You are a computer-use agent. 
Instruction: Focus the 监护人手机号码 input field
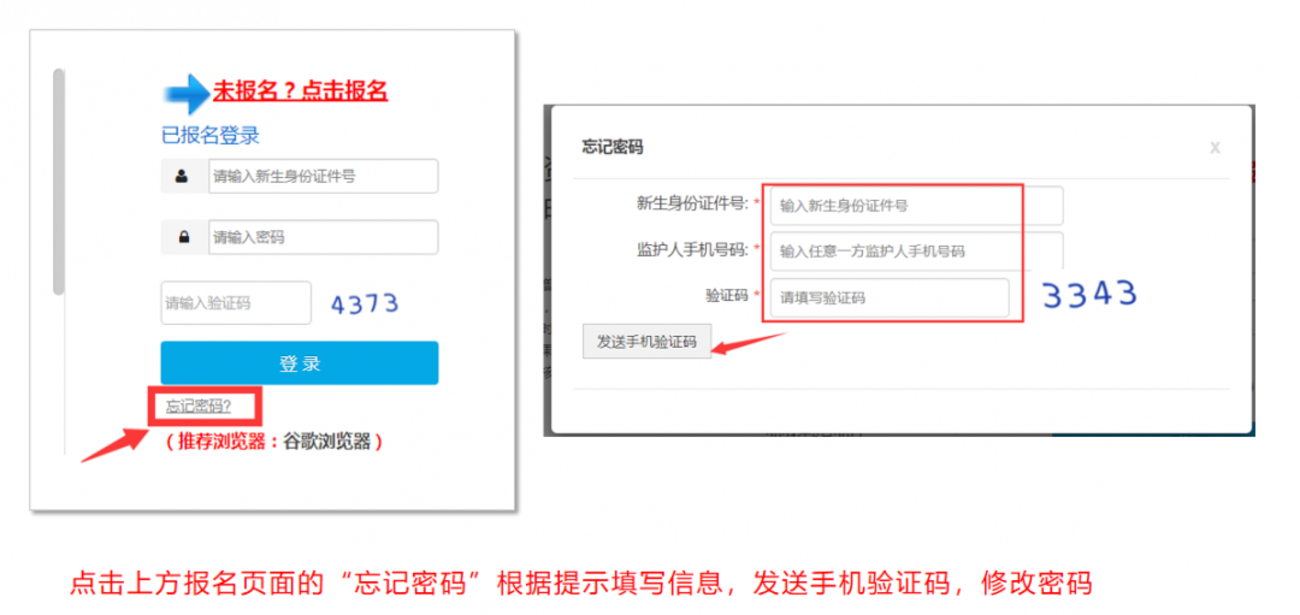pos(916,251)
